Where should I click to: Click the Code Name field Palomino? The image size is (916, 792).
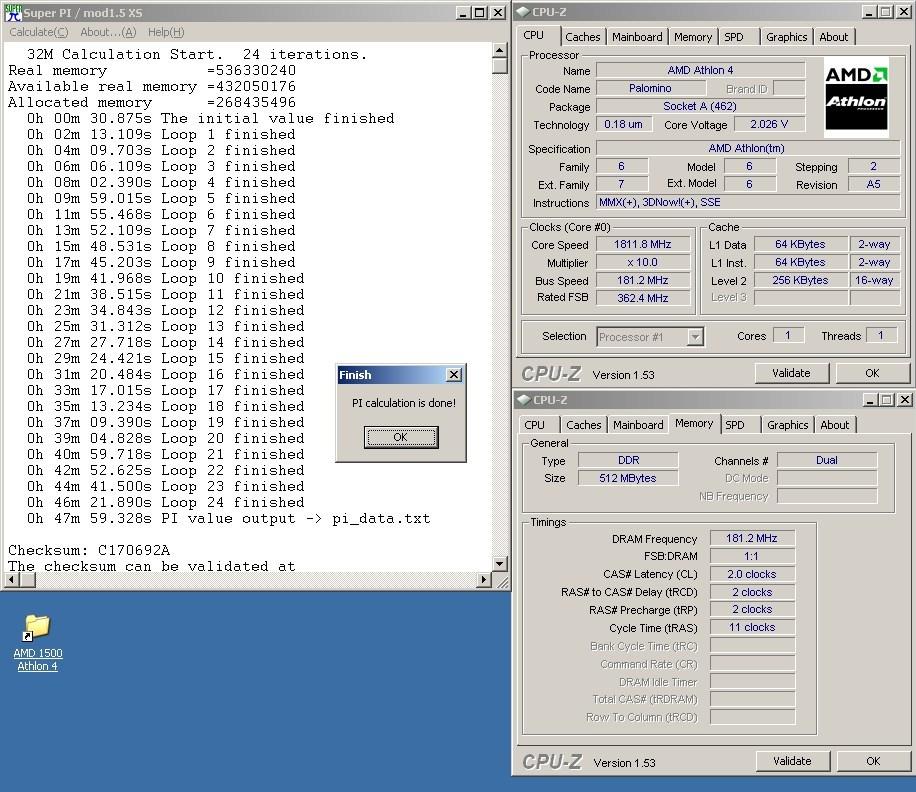click(x=650, y=88)
